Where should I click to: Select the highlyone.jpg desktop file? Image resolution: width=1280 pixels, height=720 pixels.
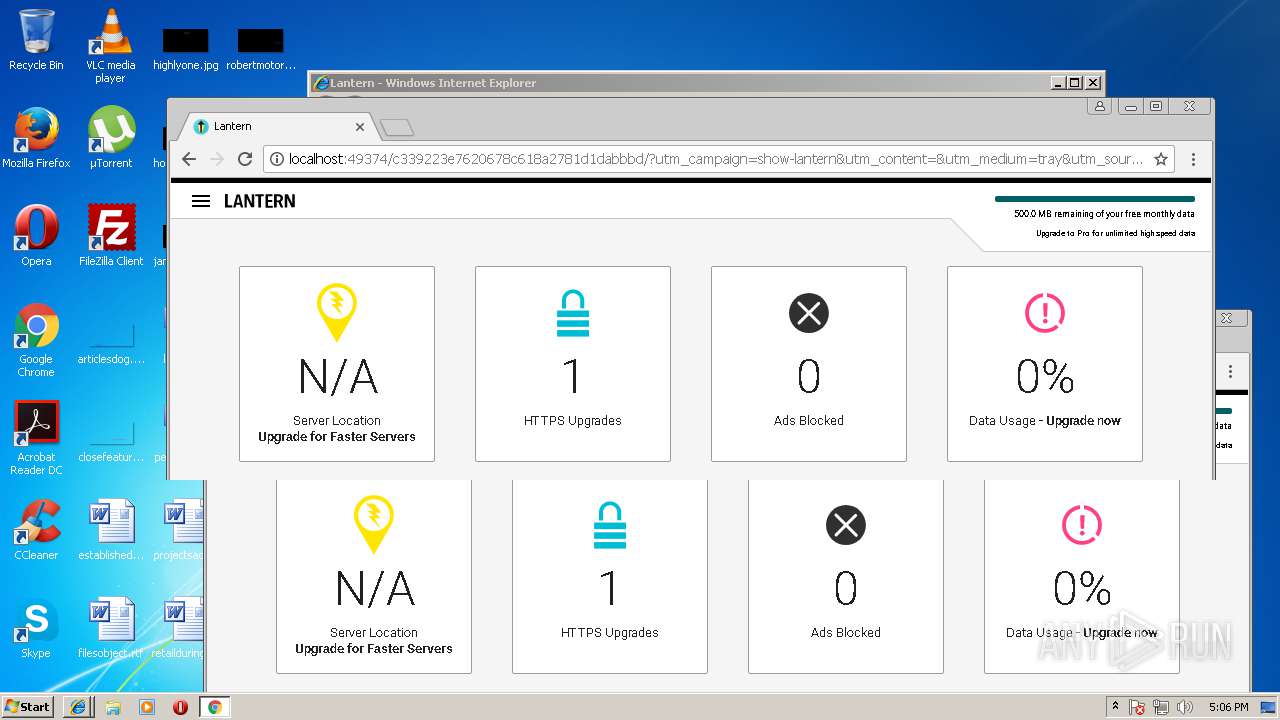[x=185, y=50]
